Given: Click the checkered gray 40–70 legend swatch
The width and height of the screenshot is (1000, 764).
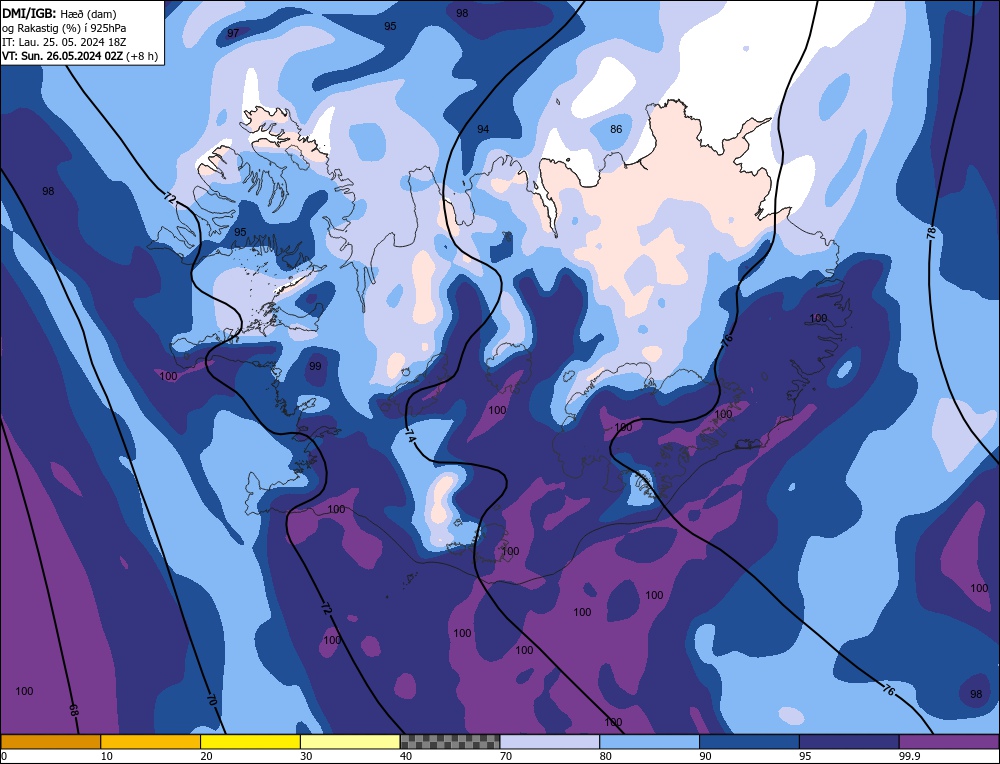Looking at the screenshot, I should (x=450, y=741).
